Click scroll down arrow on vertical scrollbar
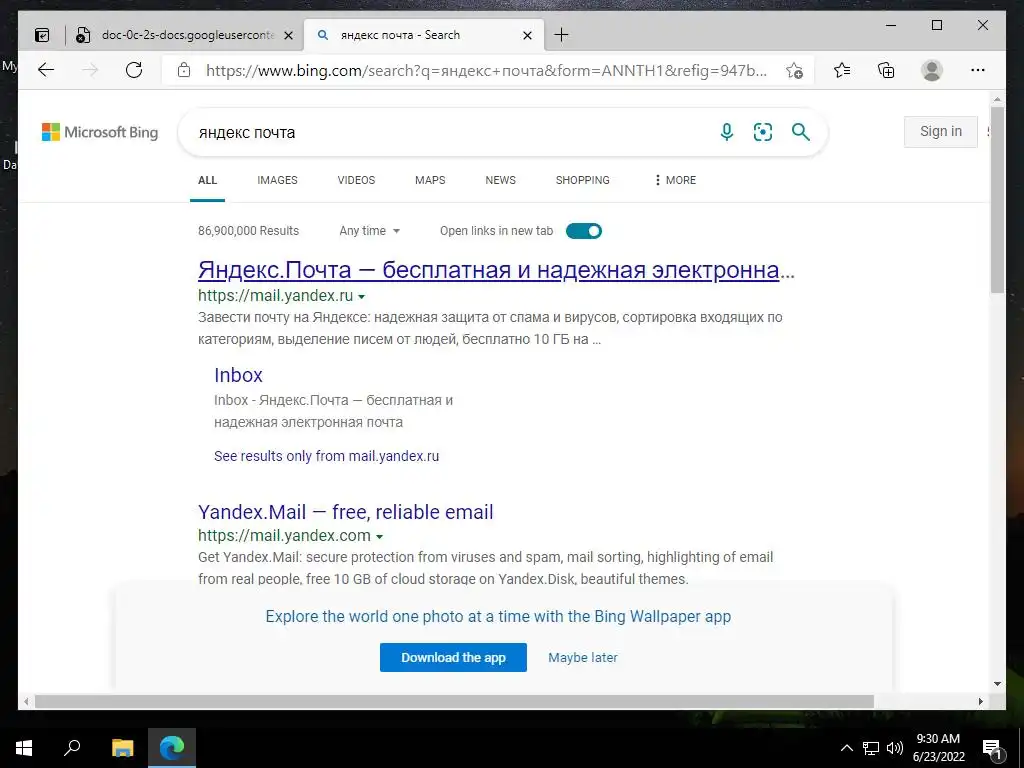 coord(997,684)
